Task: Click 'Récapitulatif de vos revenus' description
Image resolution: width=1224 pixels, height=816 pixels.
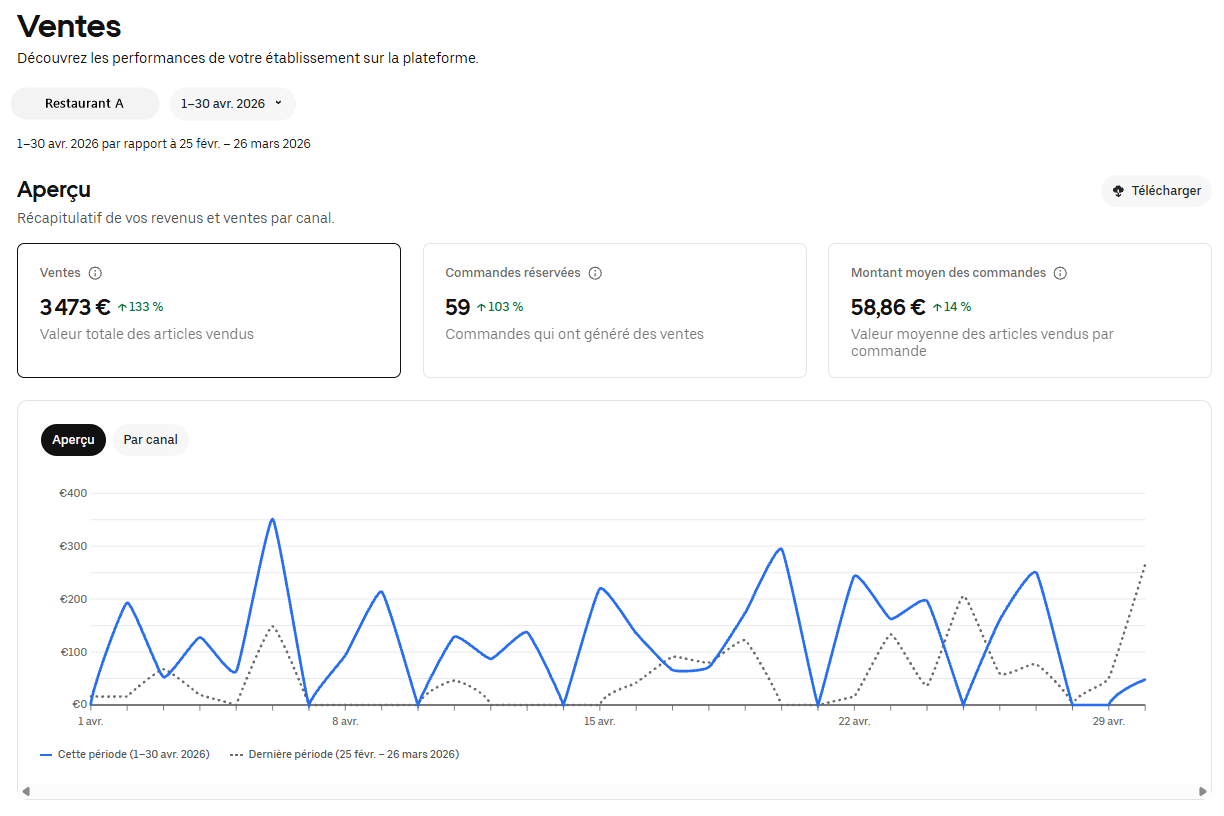Action: point(176,218)
